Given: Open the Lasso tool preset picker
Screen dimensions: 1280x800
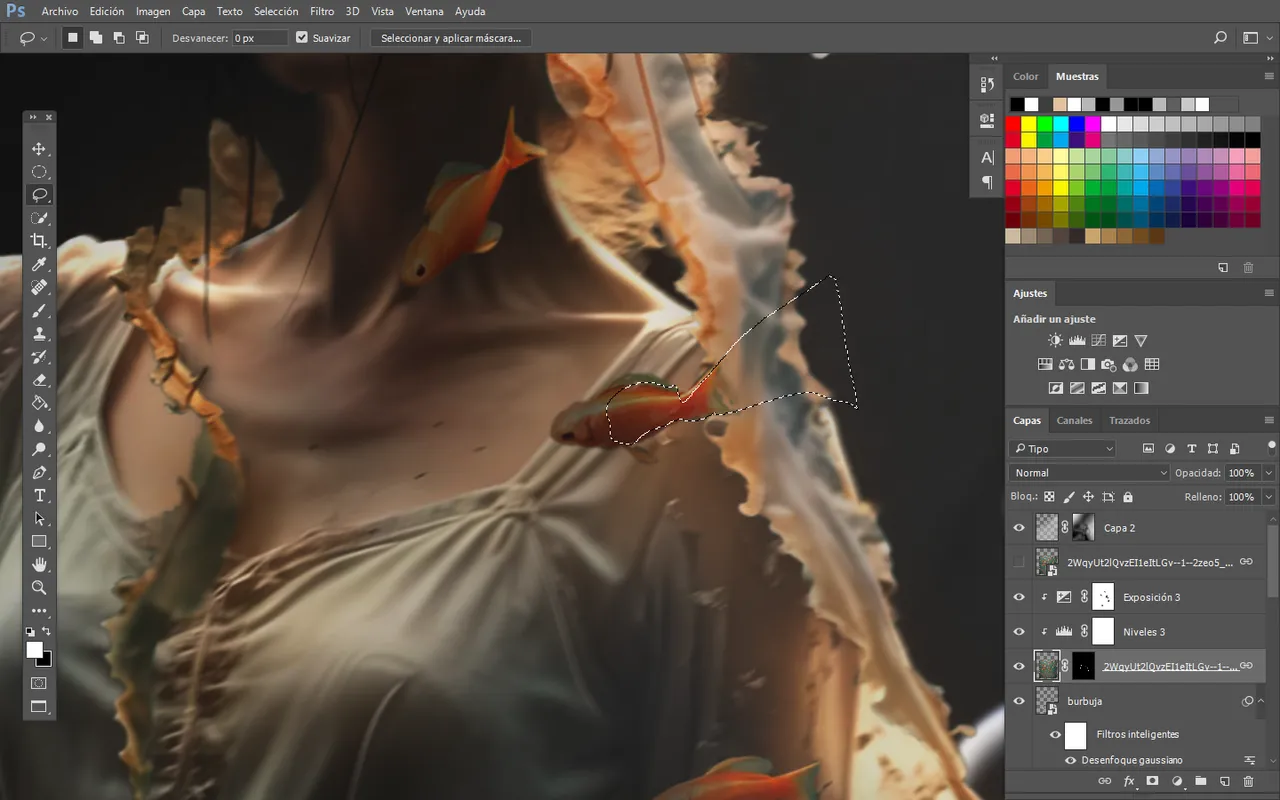Looking at the screenshot, I should [34, 38].
